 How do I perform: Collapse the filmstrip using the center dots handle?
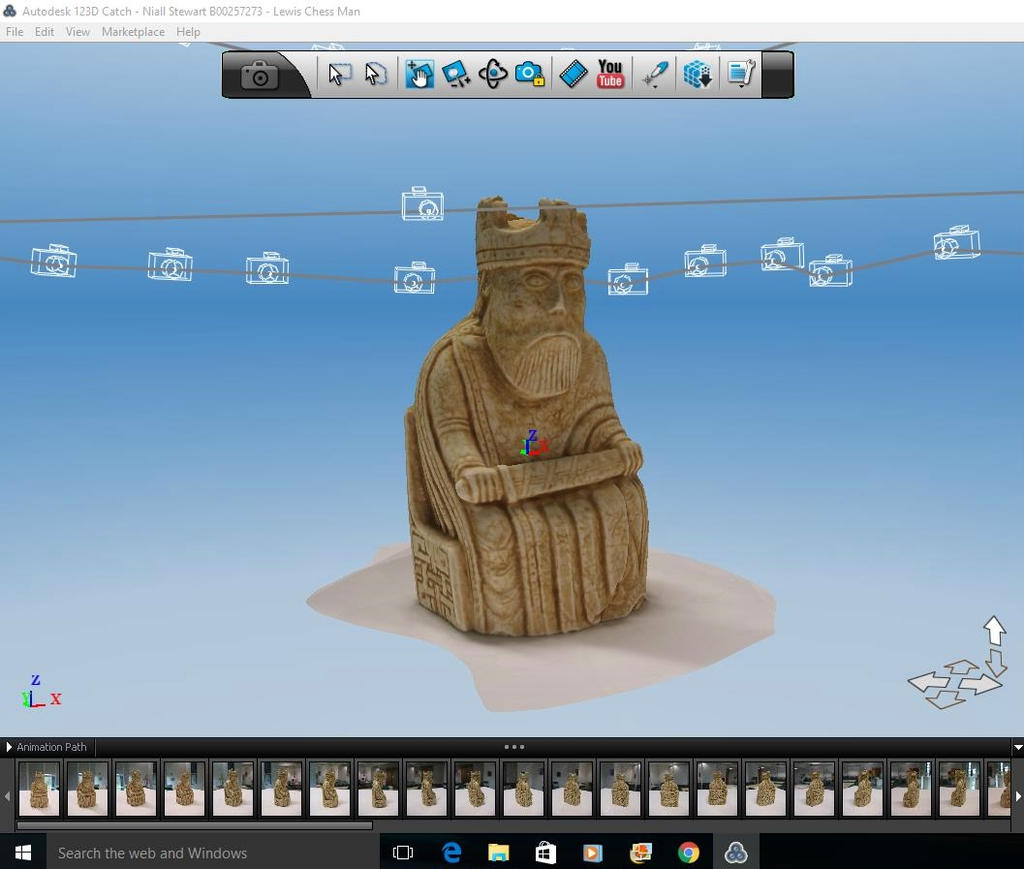click(x=515, y=746)
